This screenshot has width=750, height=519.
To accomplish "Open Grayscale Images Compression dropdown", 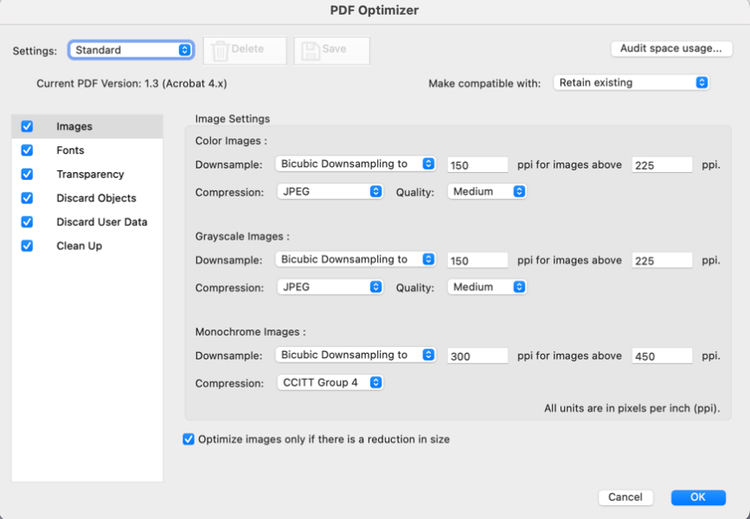I will point(330,287).
